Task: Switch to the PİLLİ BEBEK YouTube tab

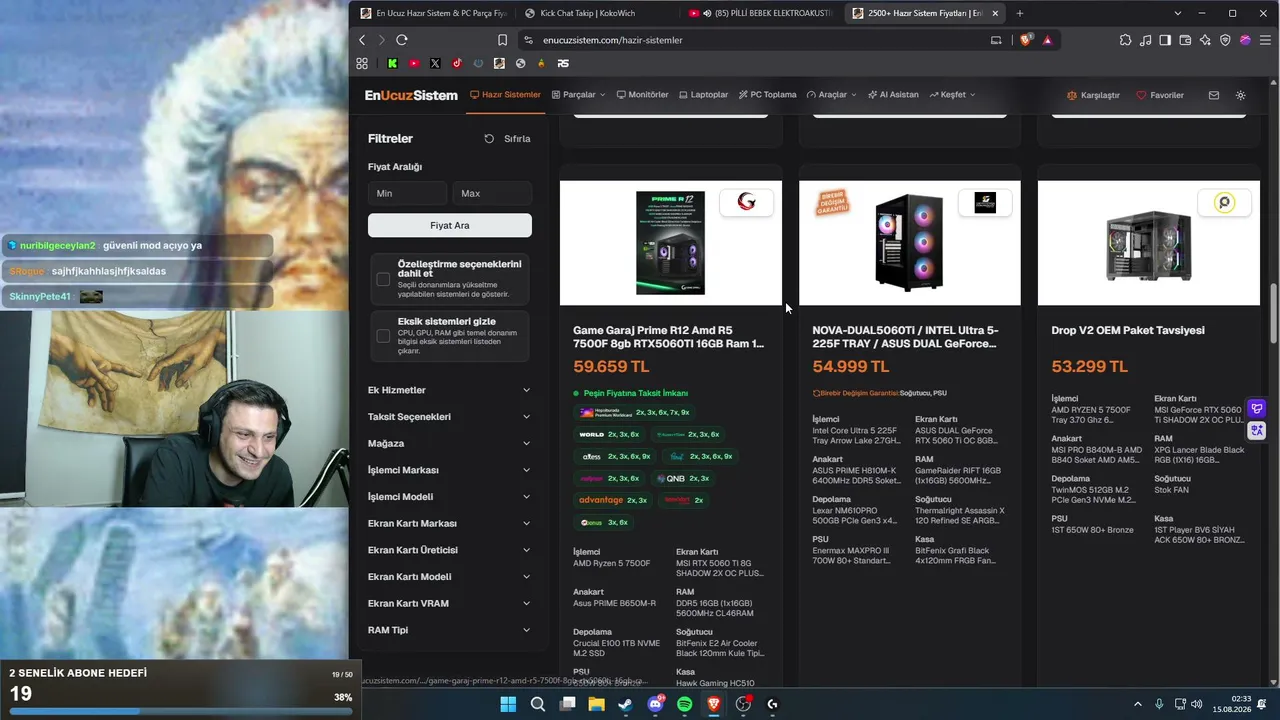Action: (x=762, y=13)
